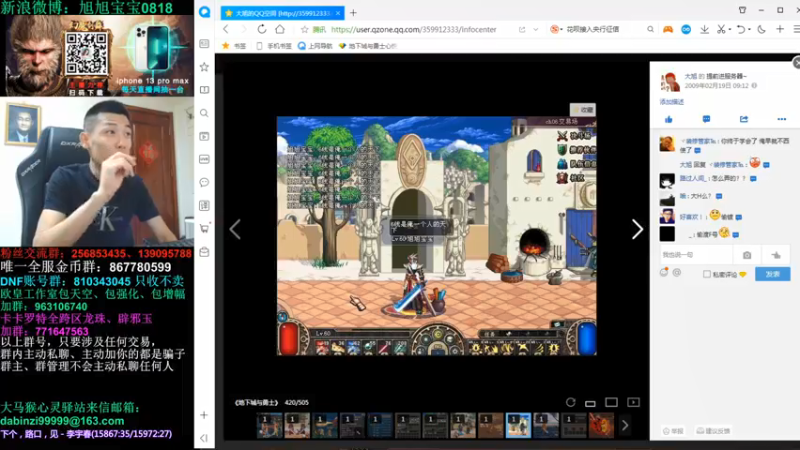Click the undo closed-tab icon
Screen dimensions: 800x450
coord(741,30)
